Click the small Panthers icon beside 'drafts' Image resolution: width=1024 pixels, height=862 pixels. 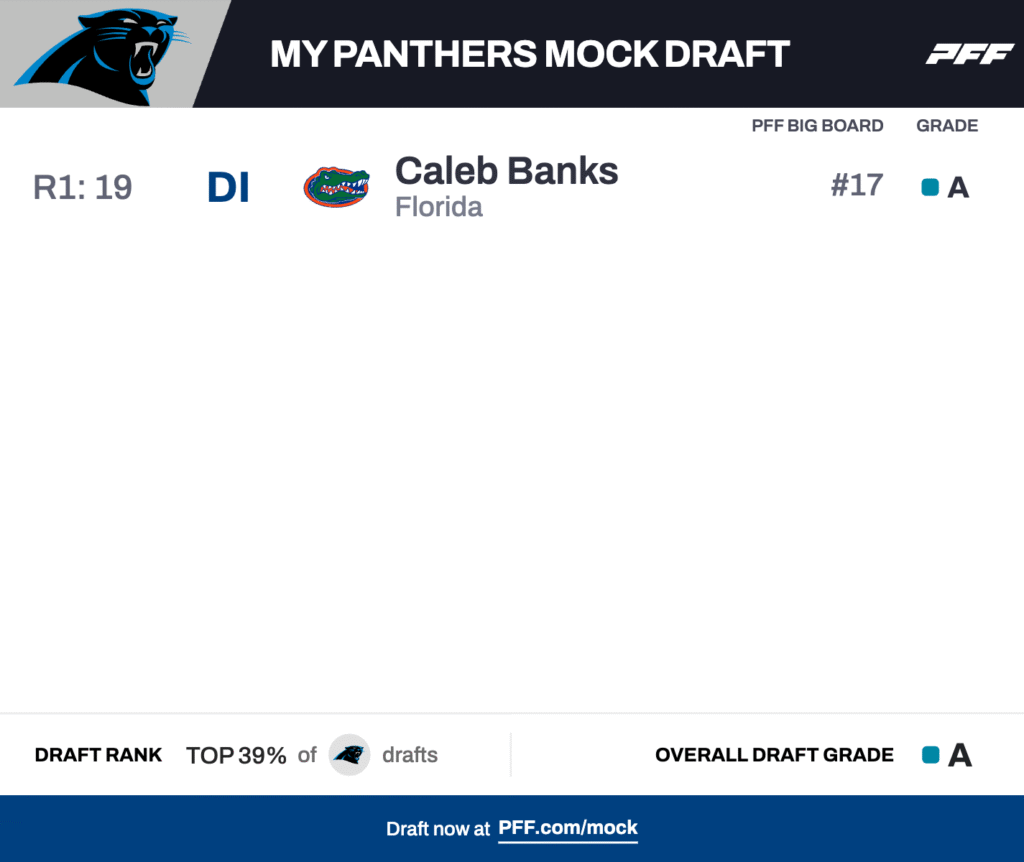(x=349, y=755)
